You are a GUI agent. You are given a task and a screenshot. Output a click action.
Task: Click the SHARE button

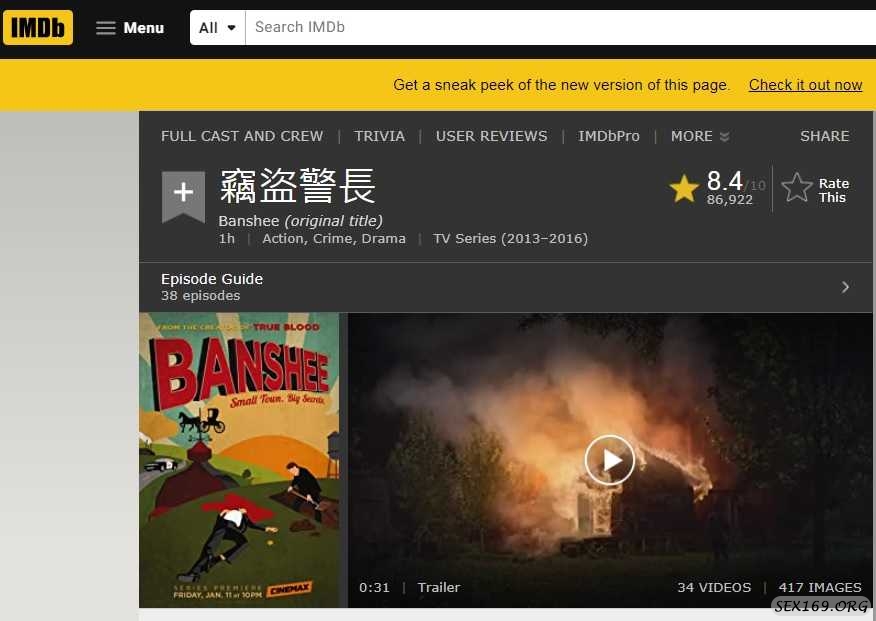tap(824, 136)
